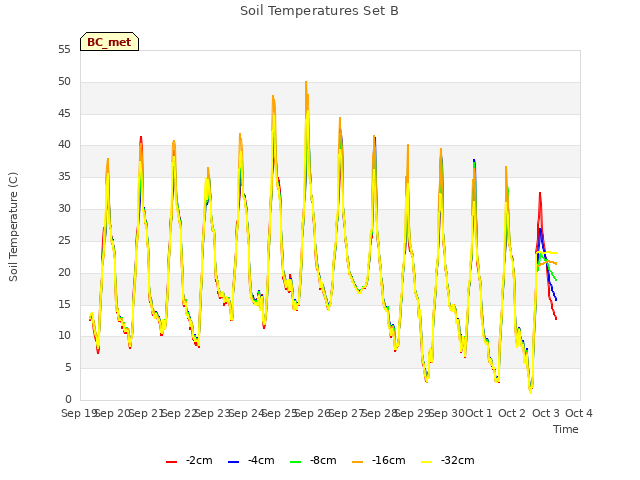
Task: Click the 10 y-axis tick label
Action: pos(64,336)
